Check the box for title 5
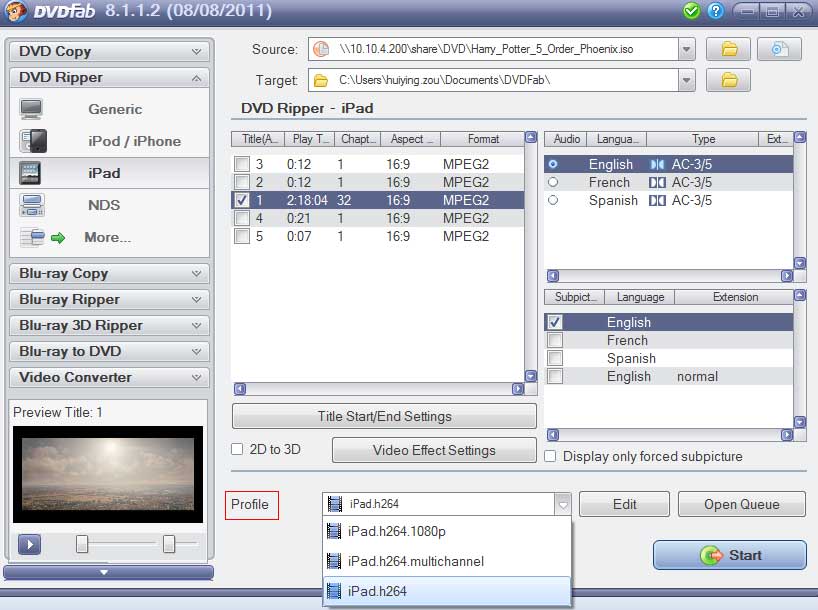818x610 pixels. (242, 236)
